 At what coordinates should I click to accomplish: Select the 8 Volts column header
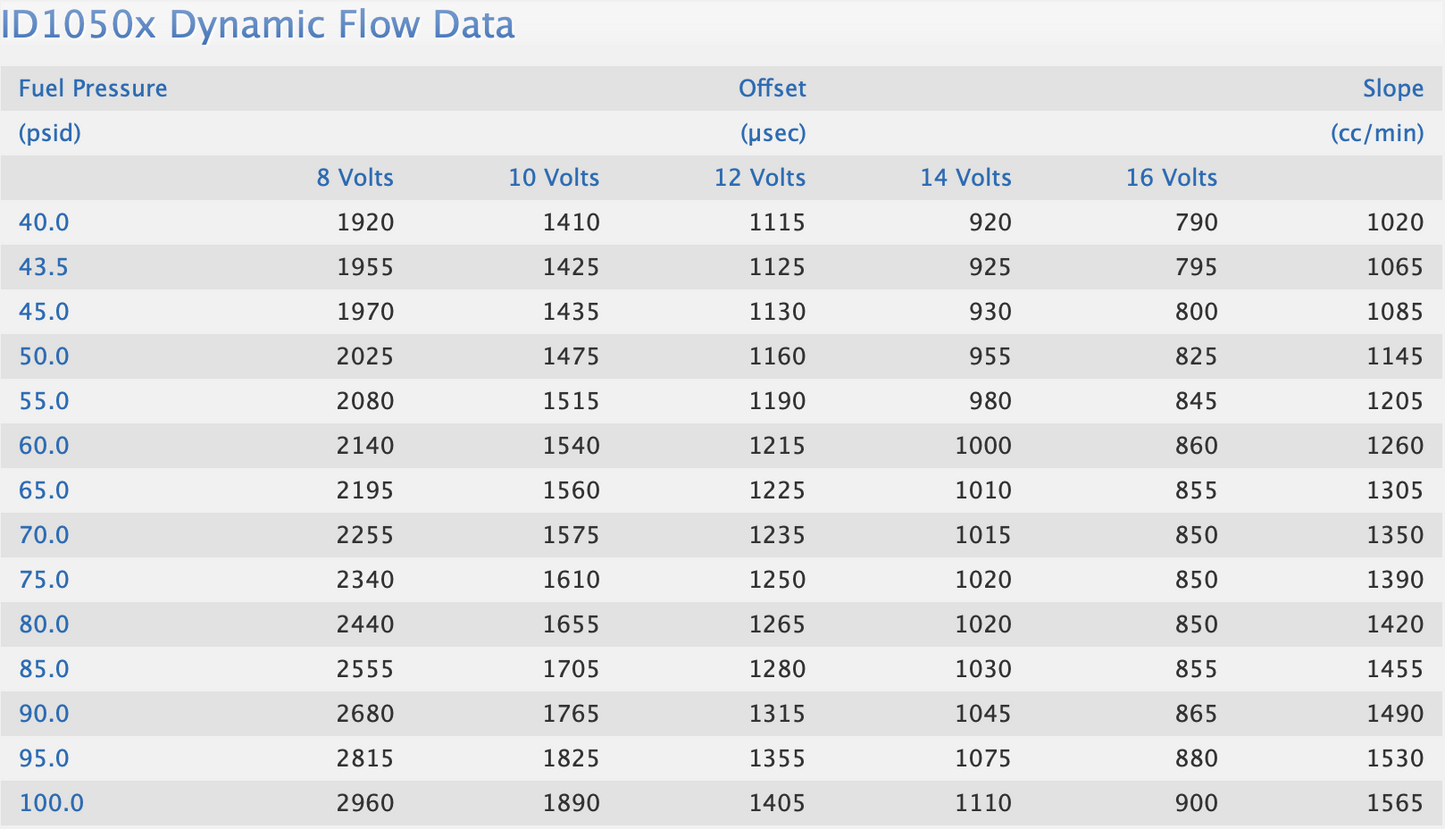tap(355, 178)
